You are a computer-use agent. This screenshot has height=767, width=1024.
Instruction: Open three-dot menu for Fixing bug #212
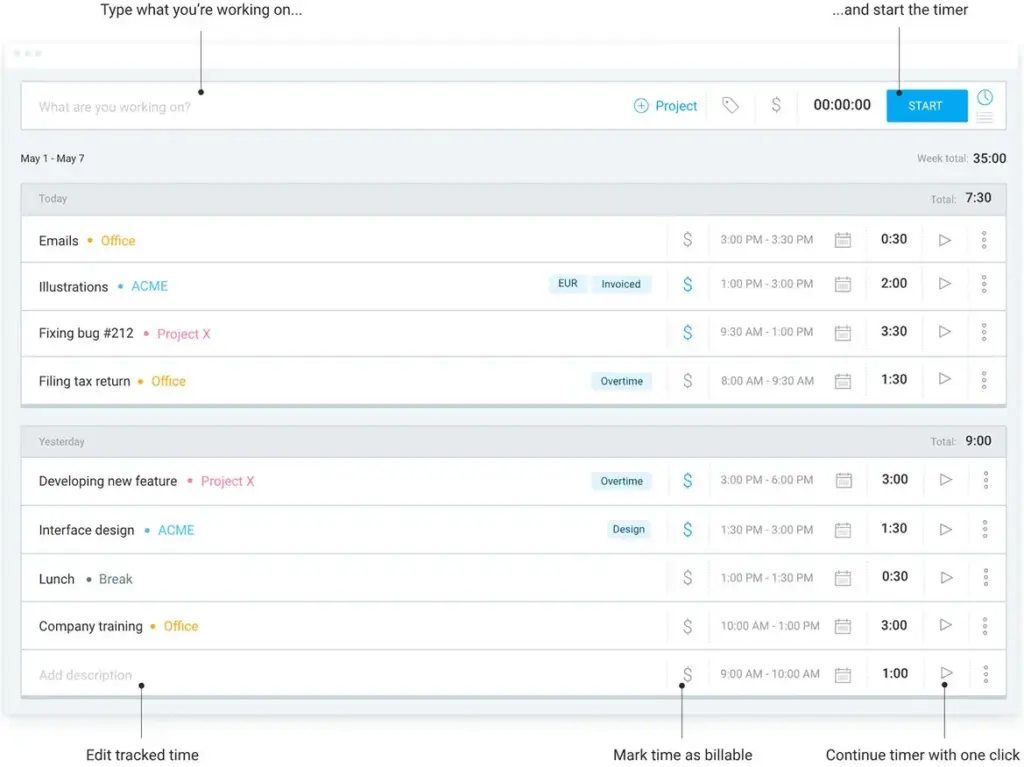(984, 332)
